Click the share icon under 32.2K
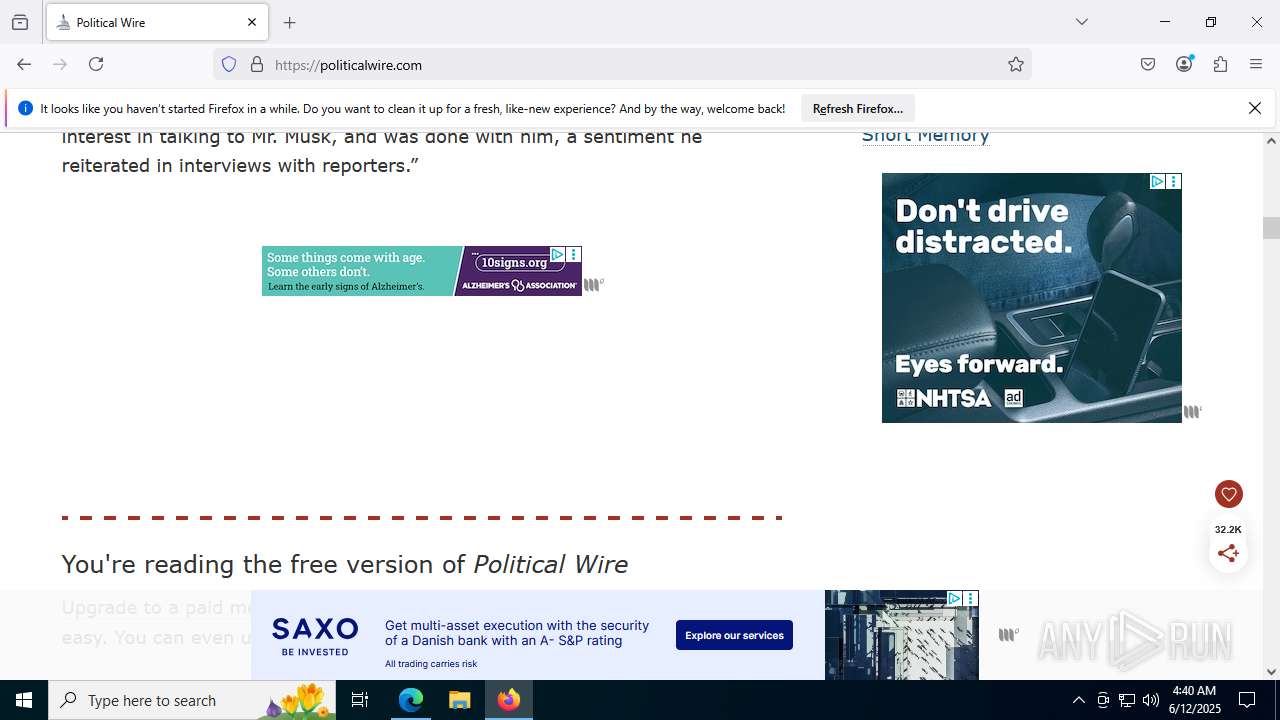Screen dimensions: 1280x720 coord(1229,553)
